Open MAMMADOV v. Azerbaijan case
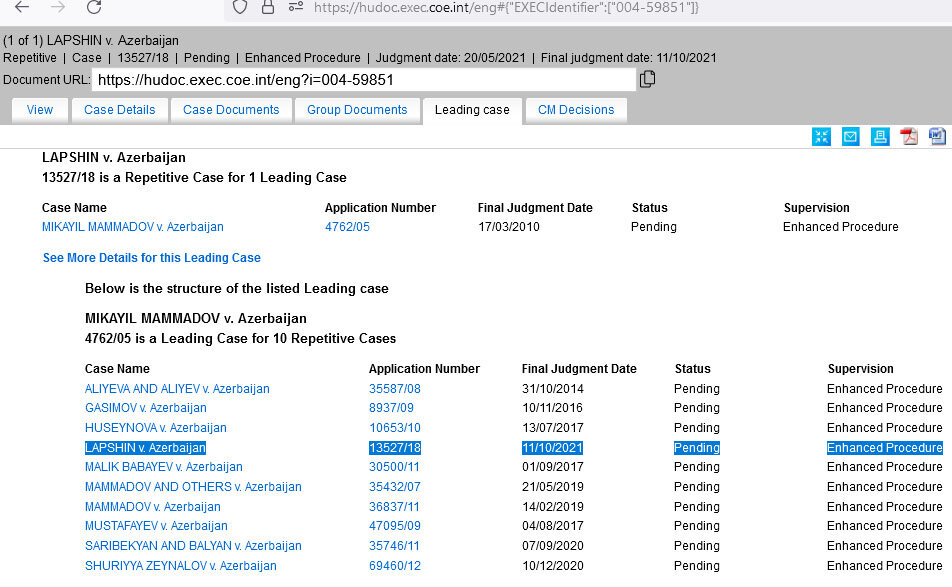This screenshot has width=952, height=587. tap(152, 506)
